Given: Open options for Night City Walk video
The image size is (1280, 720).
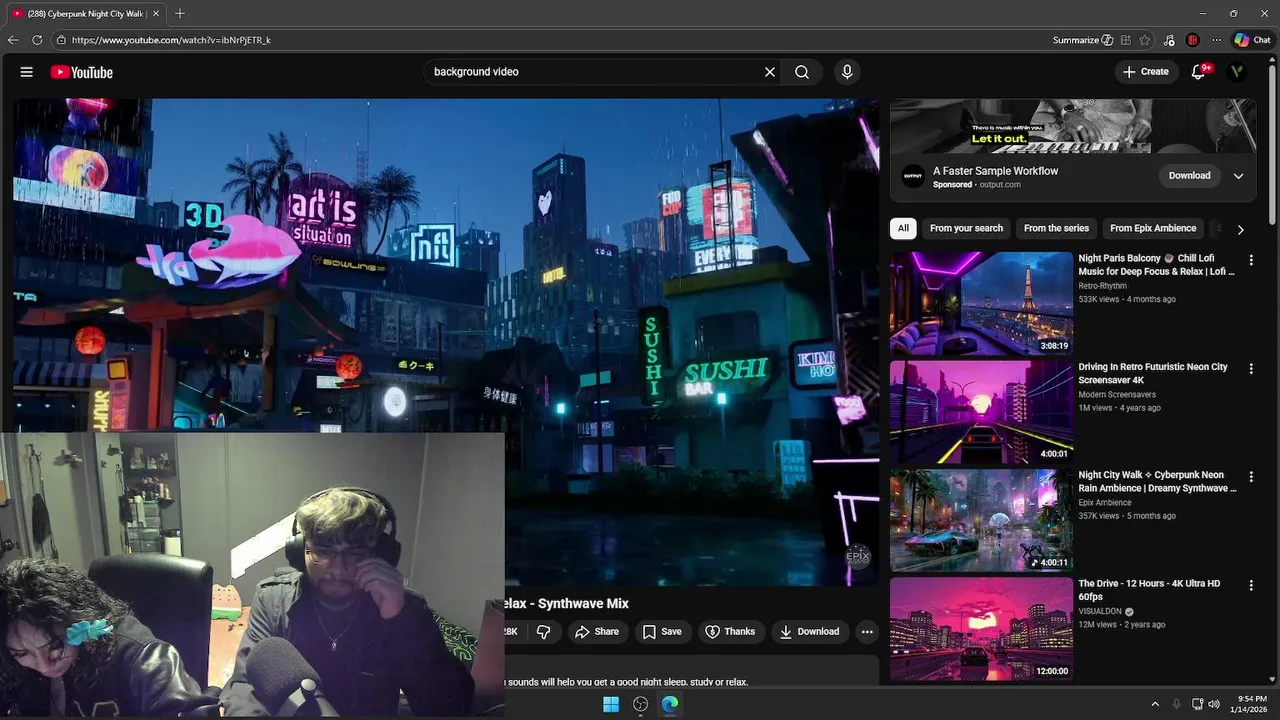Looking at the screenshot, I should [x=1250, y=477].
